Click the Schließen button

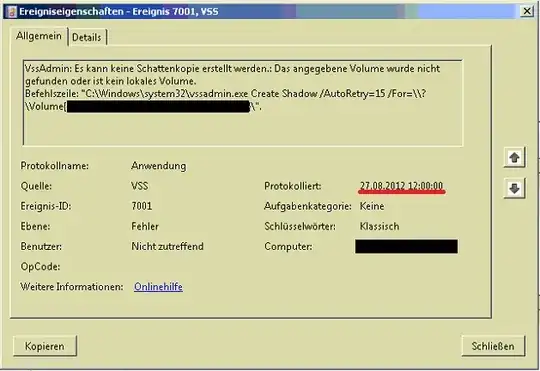(x=493, y=346)
